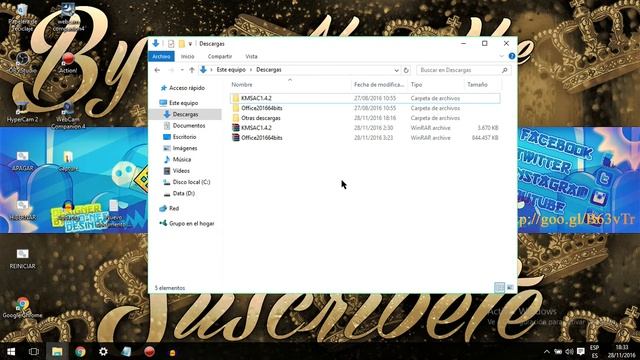Open the Archivo menu tab
640x360 pixels.
[161, 56]
